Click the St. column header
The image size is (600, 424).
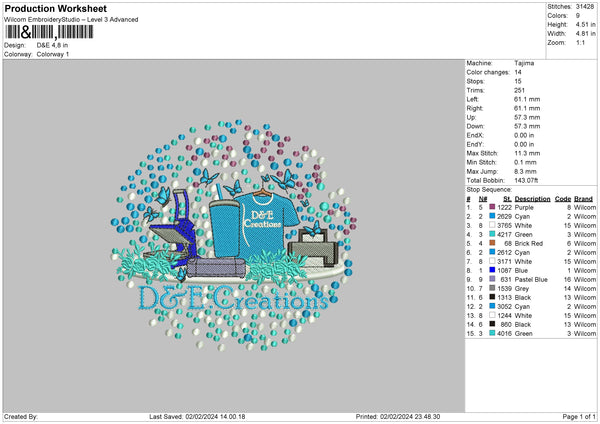point(507,199)
